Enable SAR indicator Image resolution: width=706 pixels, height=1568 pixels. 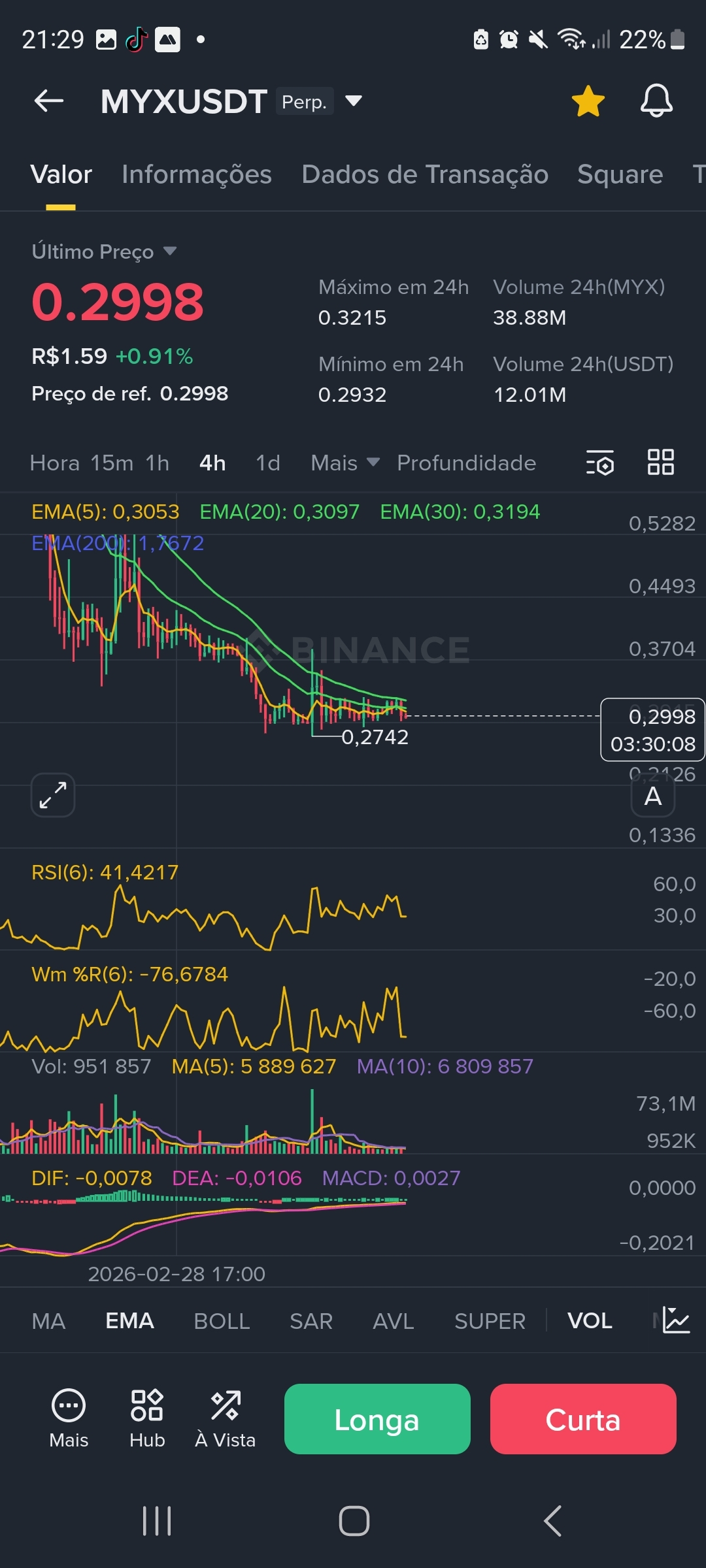click(x=311, y=1321)
